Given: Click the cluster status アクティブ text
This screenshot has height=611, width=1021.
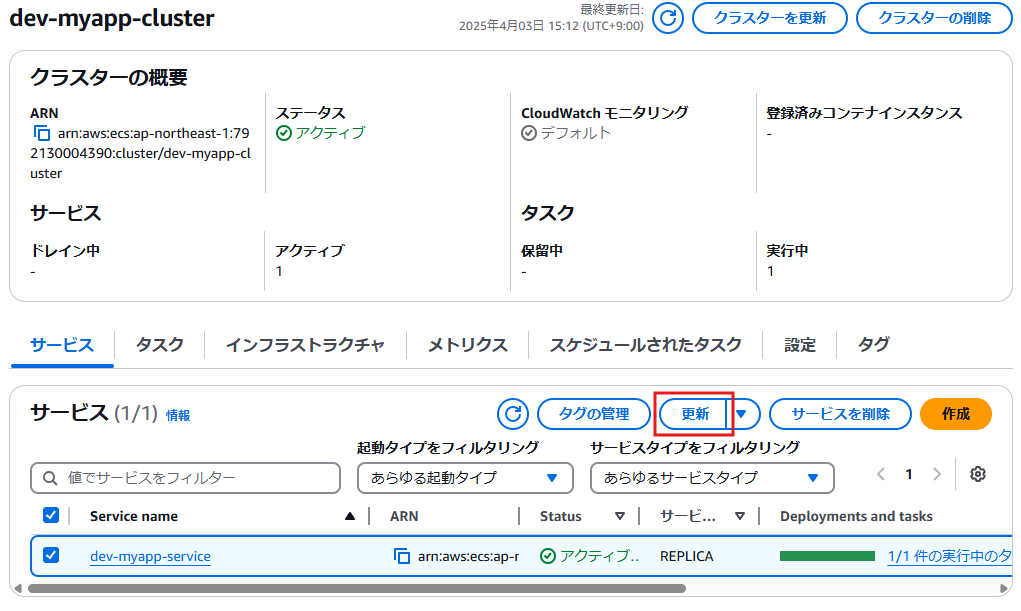Looking at the screenshot, I should pyautogui.click(x=330, y=133).
